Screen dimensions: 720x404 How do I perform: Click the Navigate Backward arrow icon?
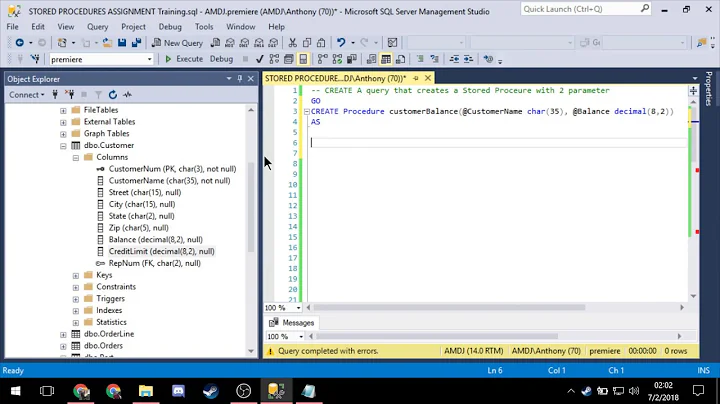(19, 43)
